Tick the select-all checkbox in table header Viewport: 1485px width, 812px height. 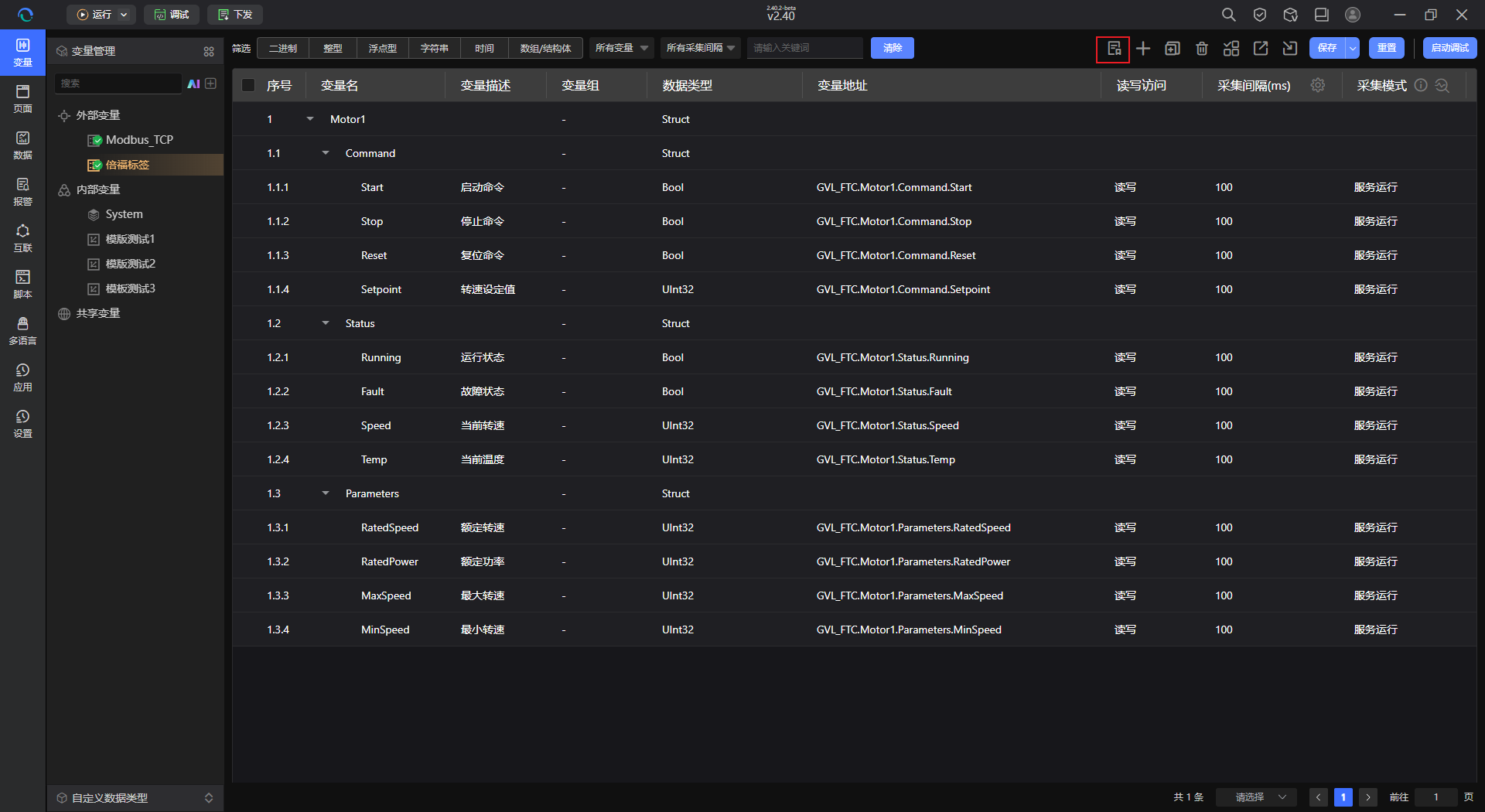point(248,85)
